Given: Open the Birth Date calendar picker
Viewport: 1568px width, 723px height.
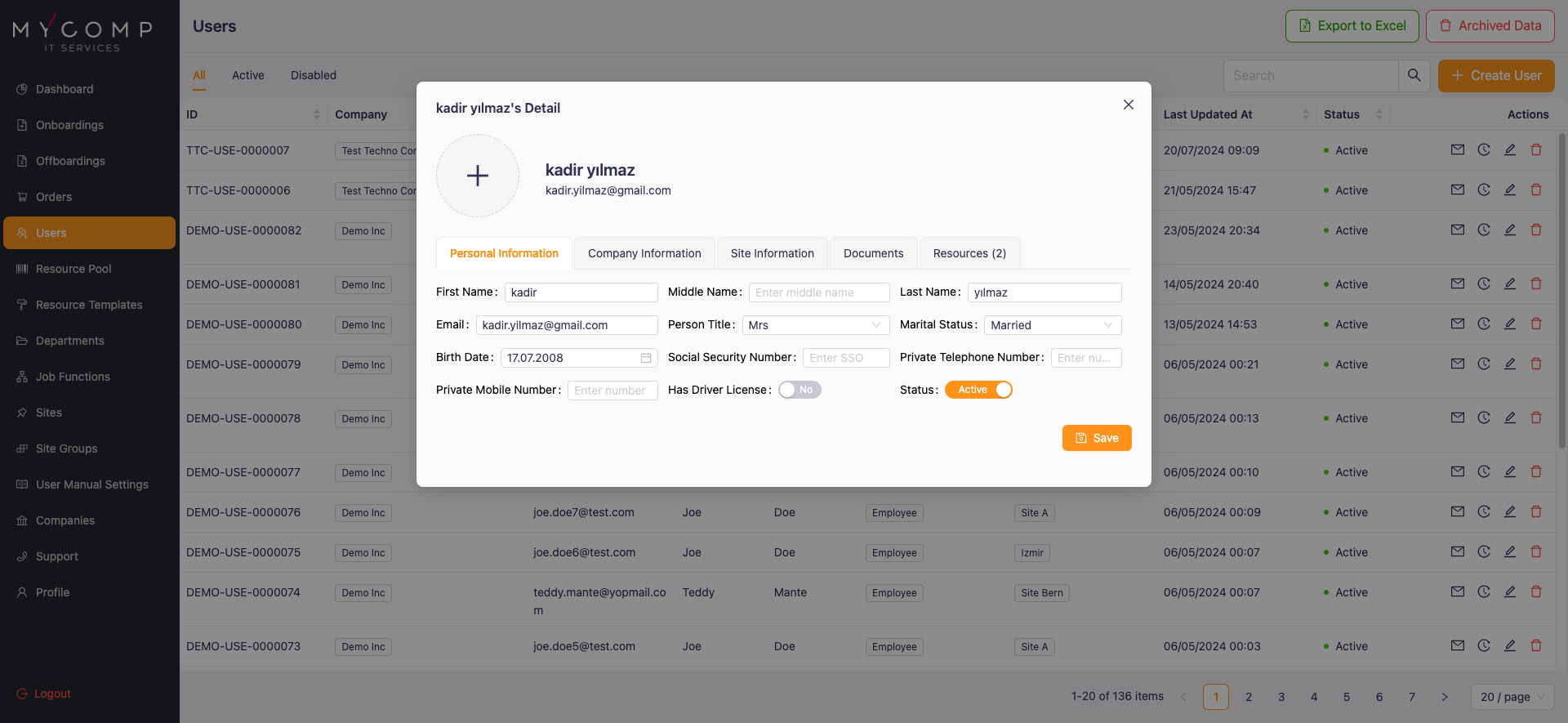Looking at the screenshot, I should pyautogui.click(x=645, y=358).
